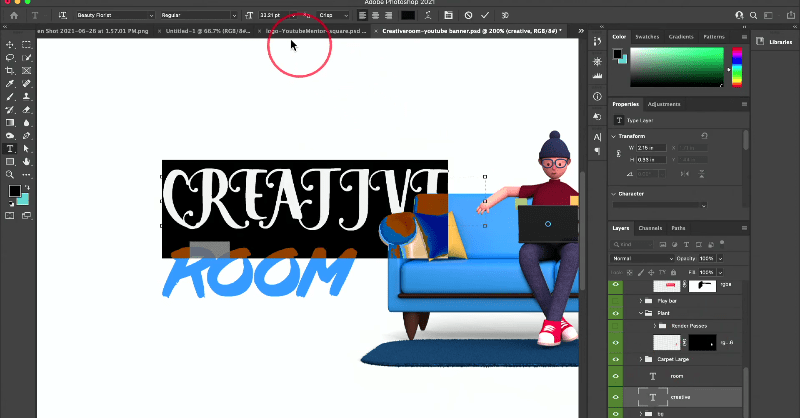Click the Home icon in options bar

[x=14, y=15]
